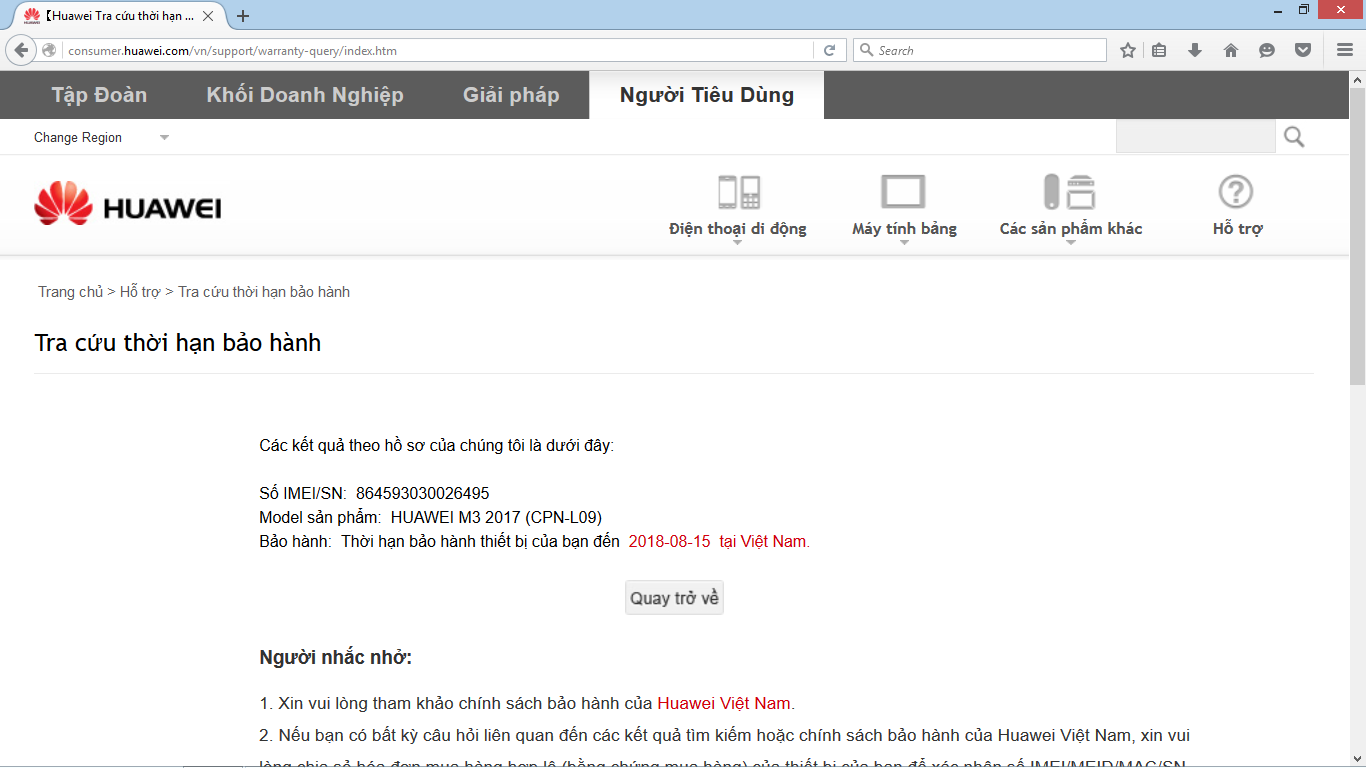The height and width of the screenshot is (768, 1366).
Task: Click the Hello chat smiley icon
Action: coord(1267,50)
